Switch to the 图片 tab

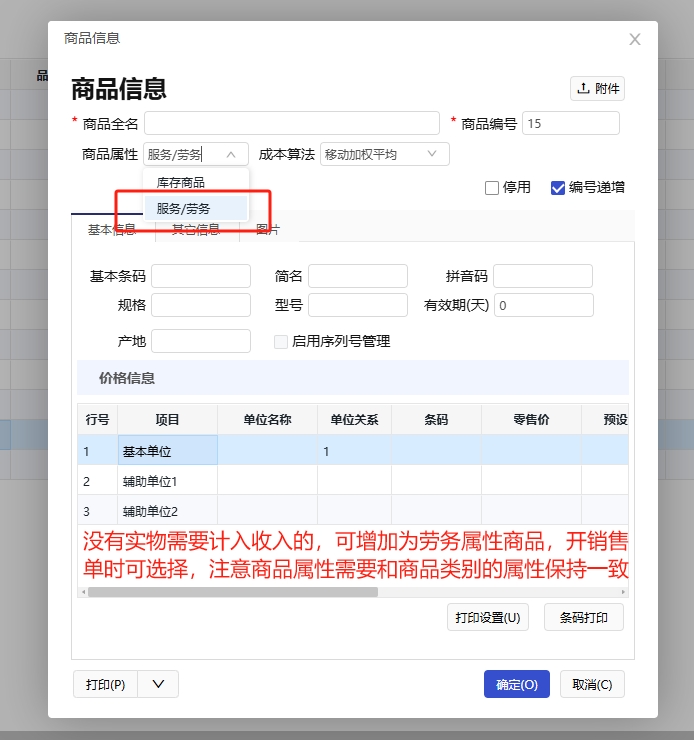tap(268, 229)
